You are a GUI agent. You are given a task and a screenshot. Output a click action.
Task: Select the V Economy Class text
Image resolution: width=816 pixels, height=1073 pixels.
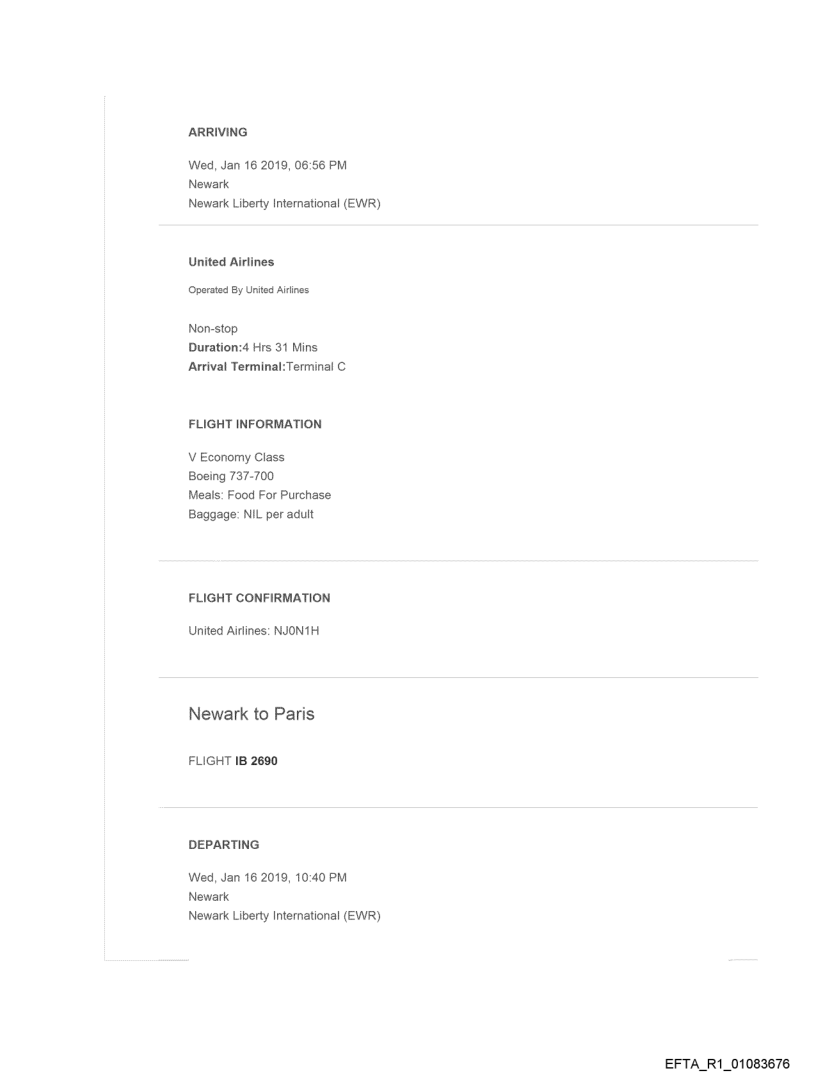click(x=236, y=457)
